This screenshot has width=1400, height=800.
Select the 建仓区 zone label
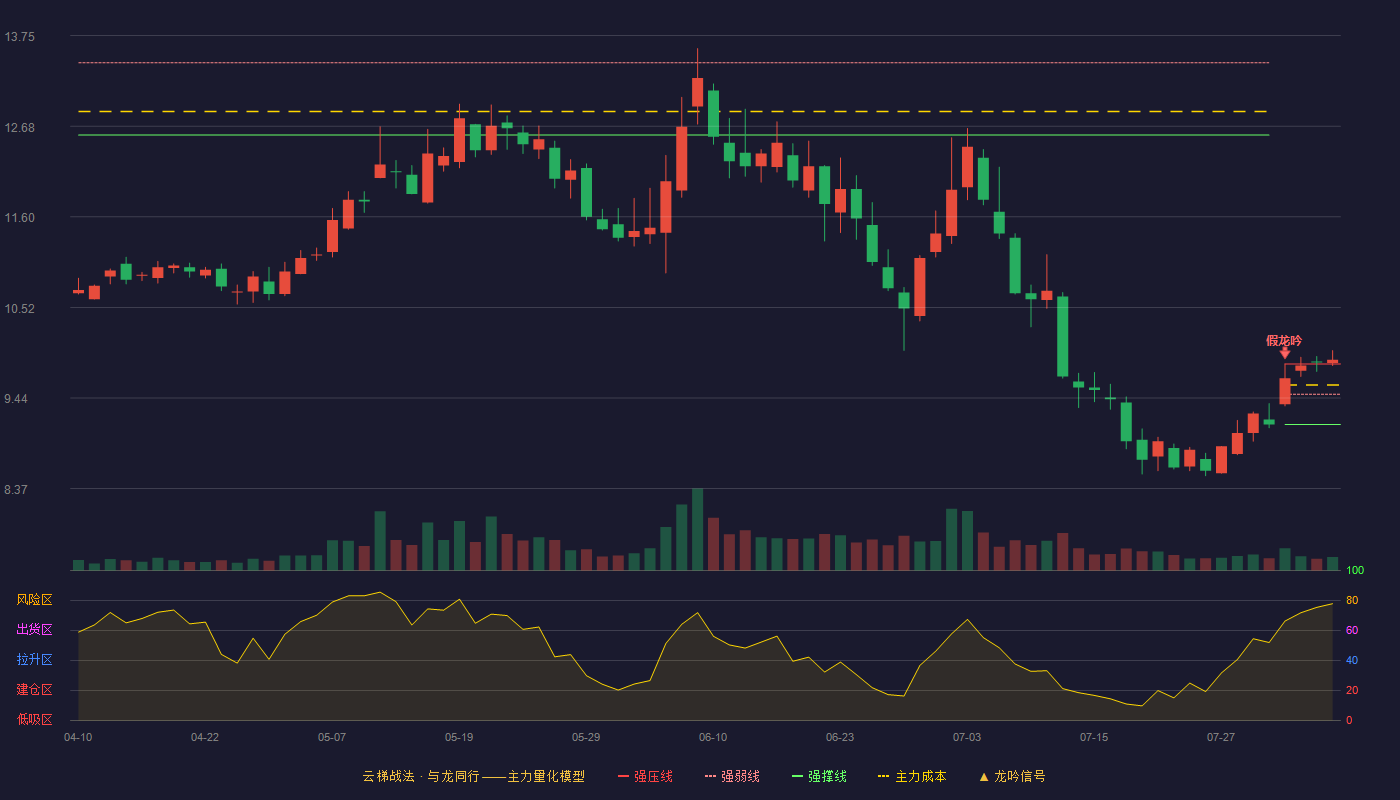34,690
